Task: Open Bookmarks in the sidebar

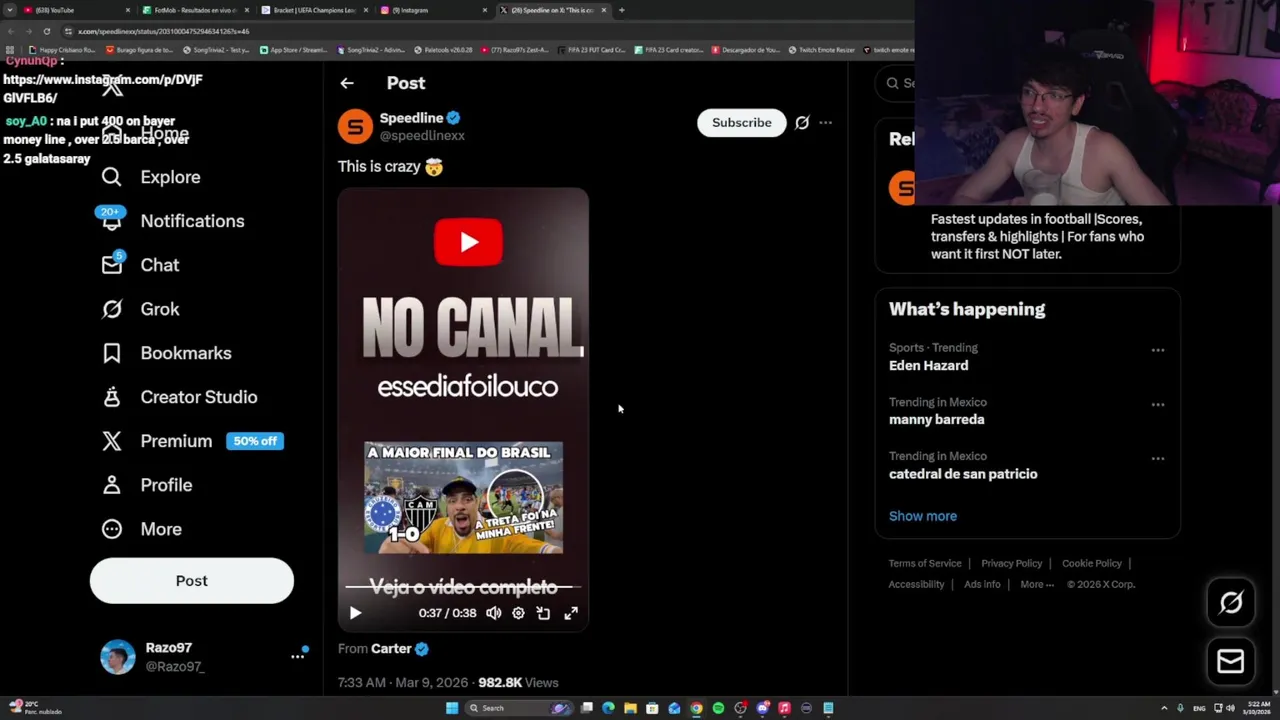Action: click(167, 353)
